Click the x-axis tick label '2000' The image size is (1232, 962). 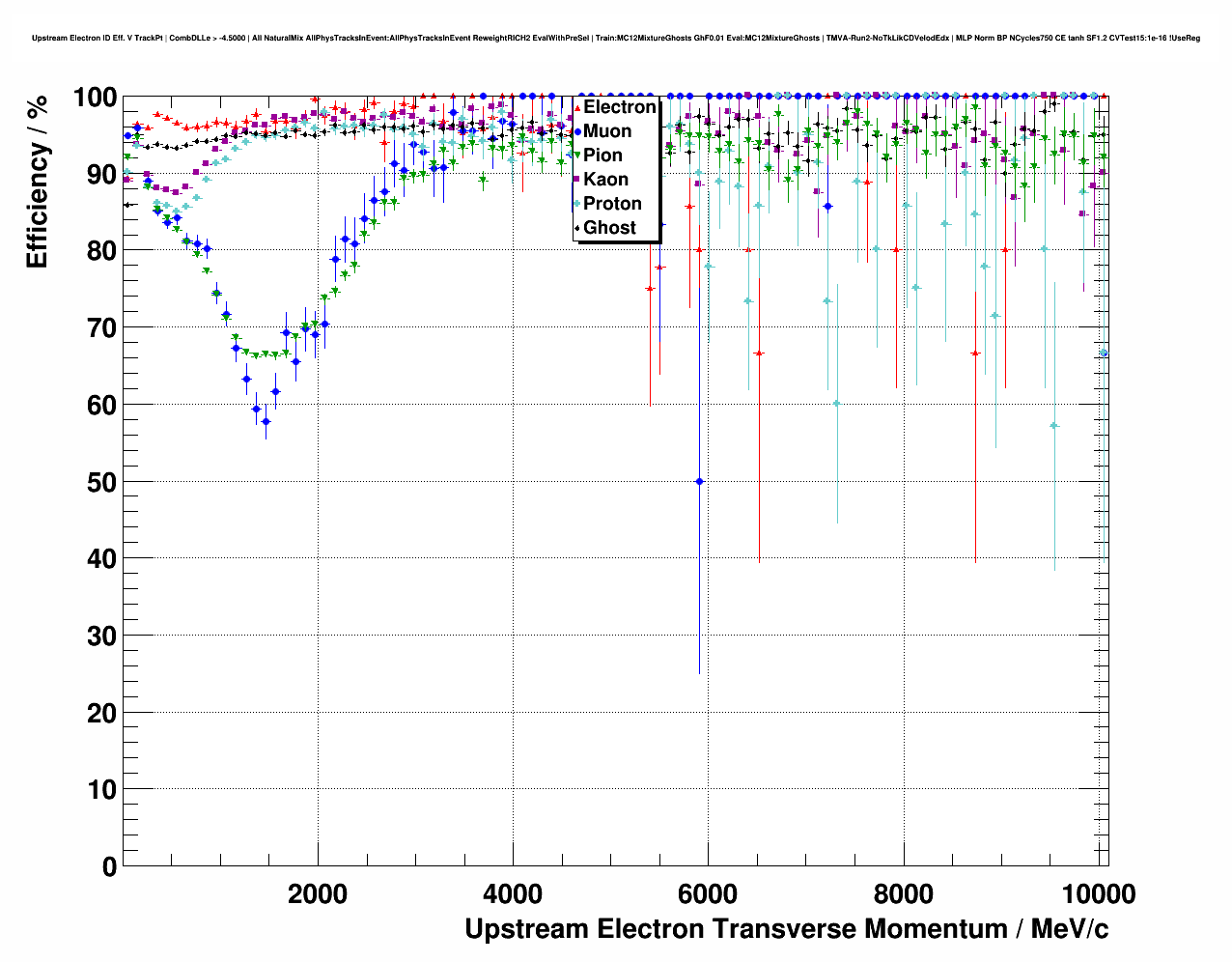318,894
